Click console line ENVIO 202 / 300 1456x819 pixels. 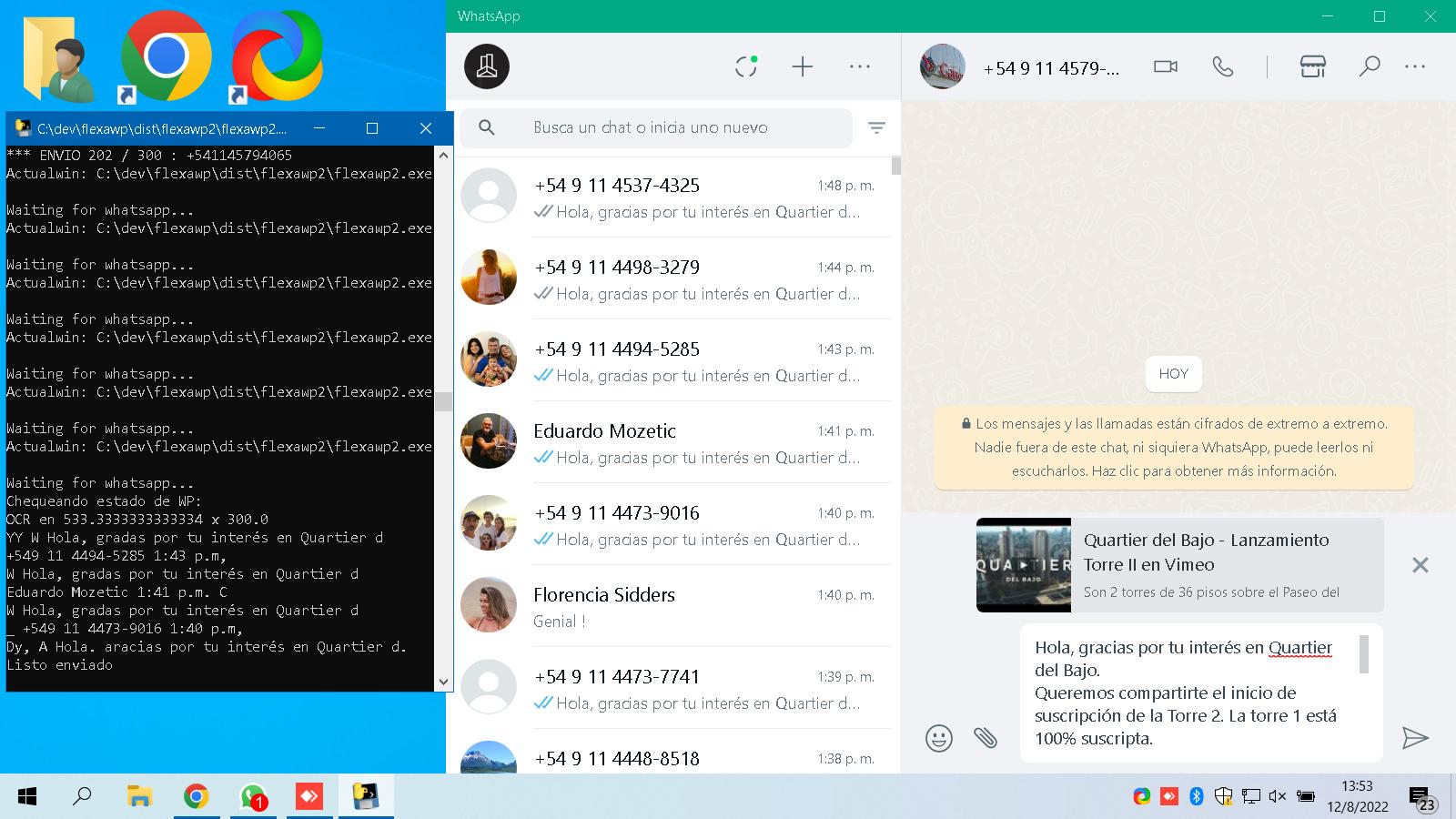coord(149,156)
